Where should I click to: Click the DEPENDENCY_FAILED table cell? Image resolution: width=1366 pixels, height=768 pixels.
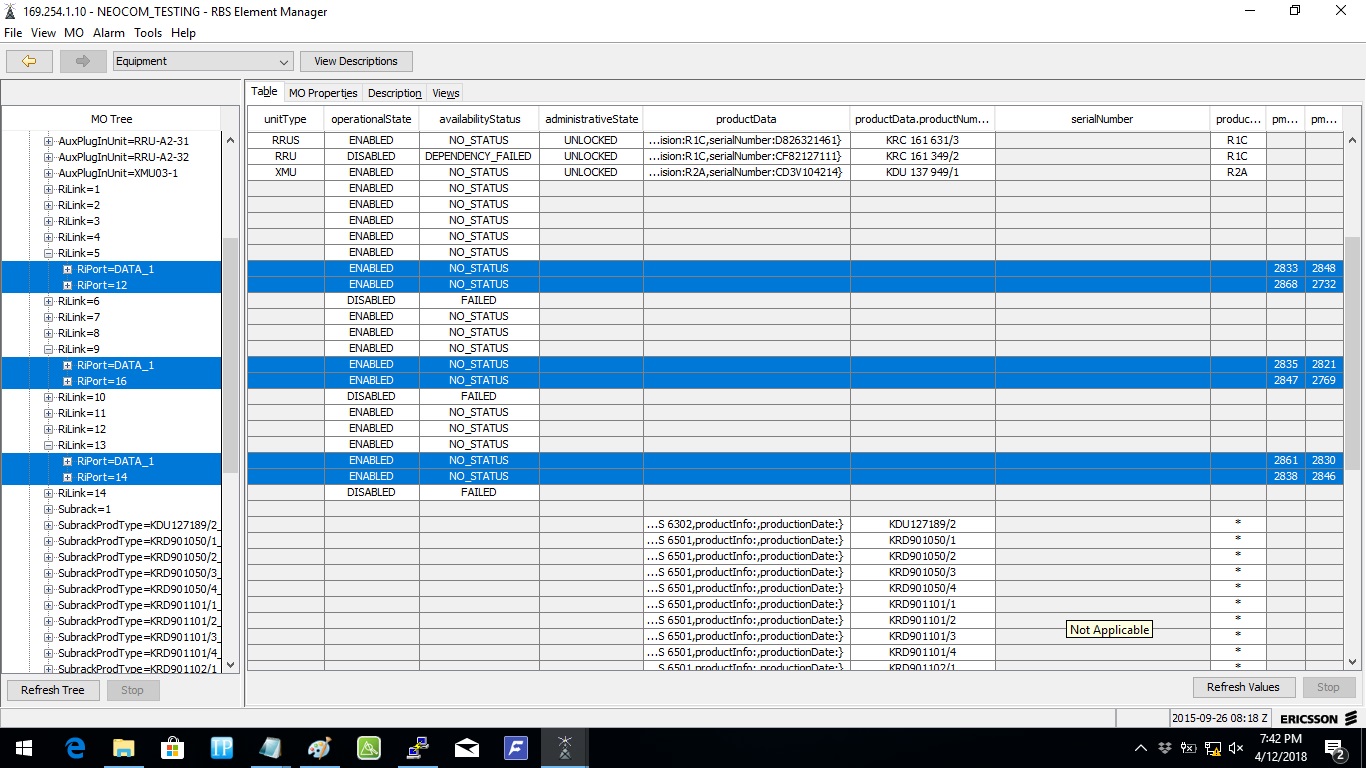pyautogui.click(x=479, y=156)
